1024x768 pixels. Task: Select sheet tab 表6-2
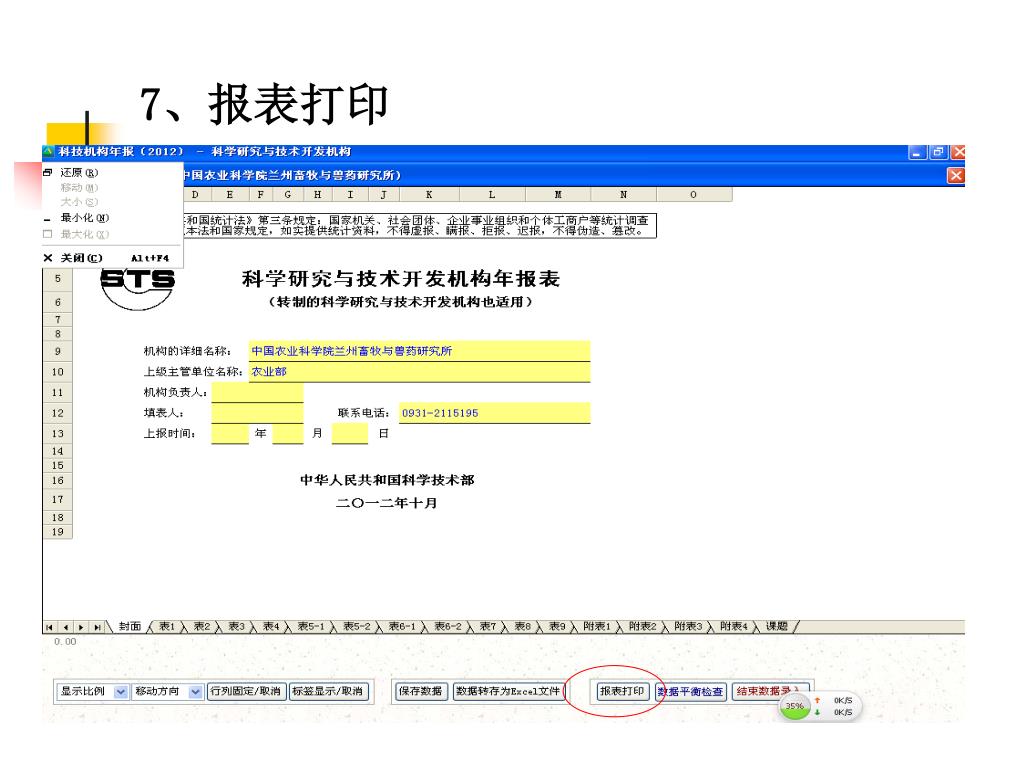click(448, 626)
